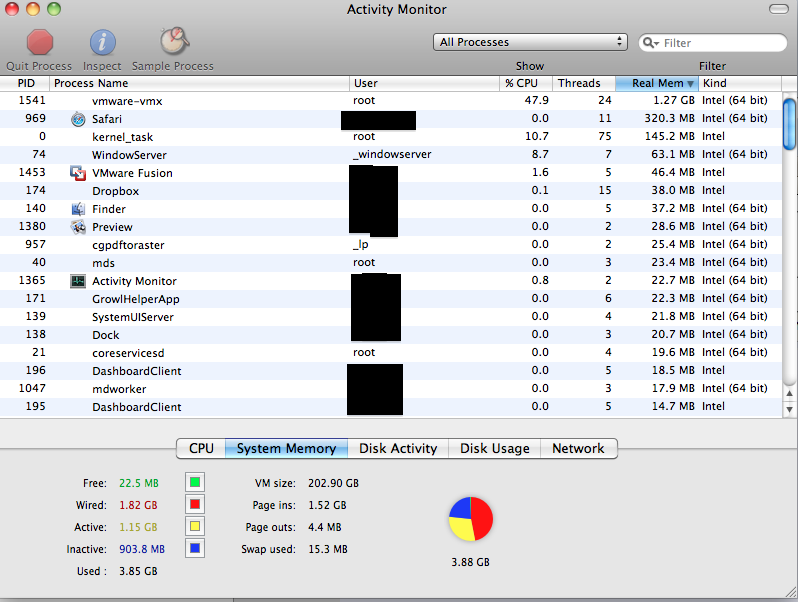Click the blue Inactive memory color swatch

(x=195, y=548)
